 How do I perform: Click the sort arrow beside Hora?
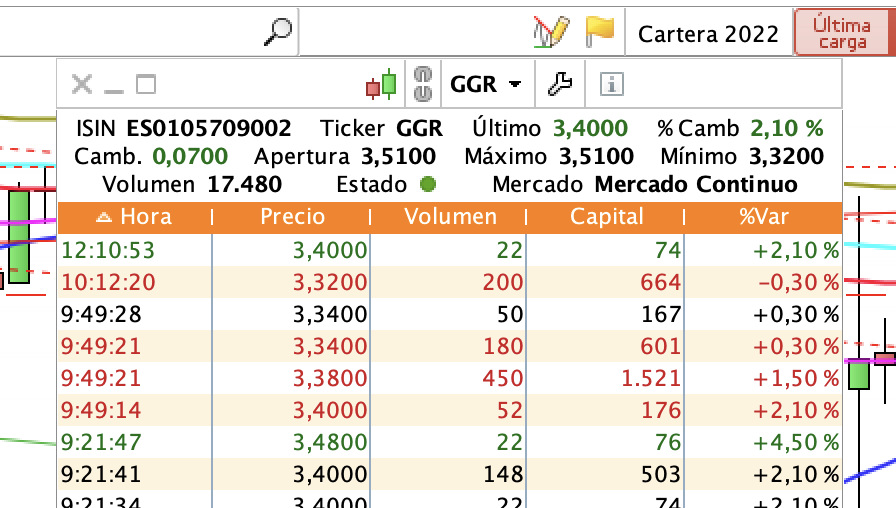(x=103, y=217)
